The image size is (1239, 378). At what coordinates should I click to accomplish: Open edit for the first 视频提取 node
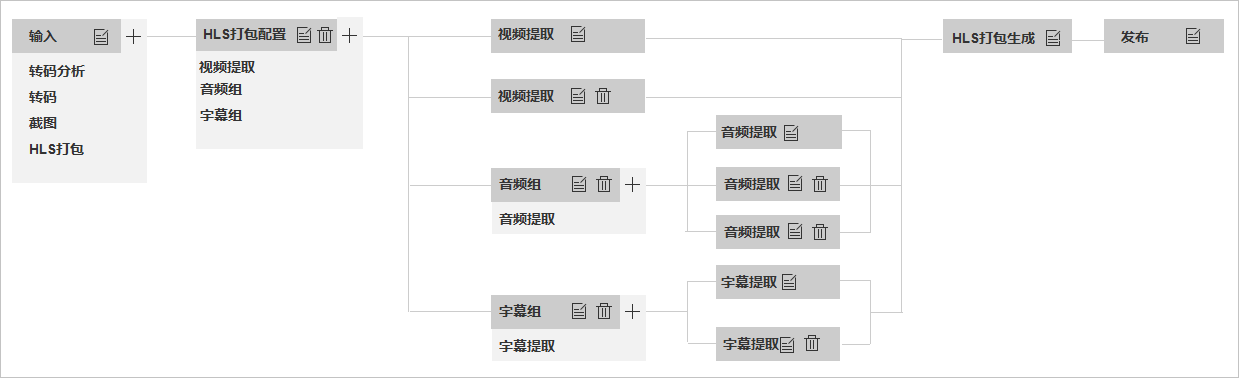(x=578, y=35)
